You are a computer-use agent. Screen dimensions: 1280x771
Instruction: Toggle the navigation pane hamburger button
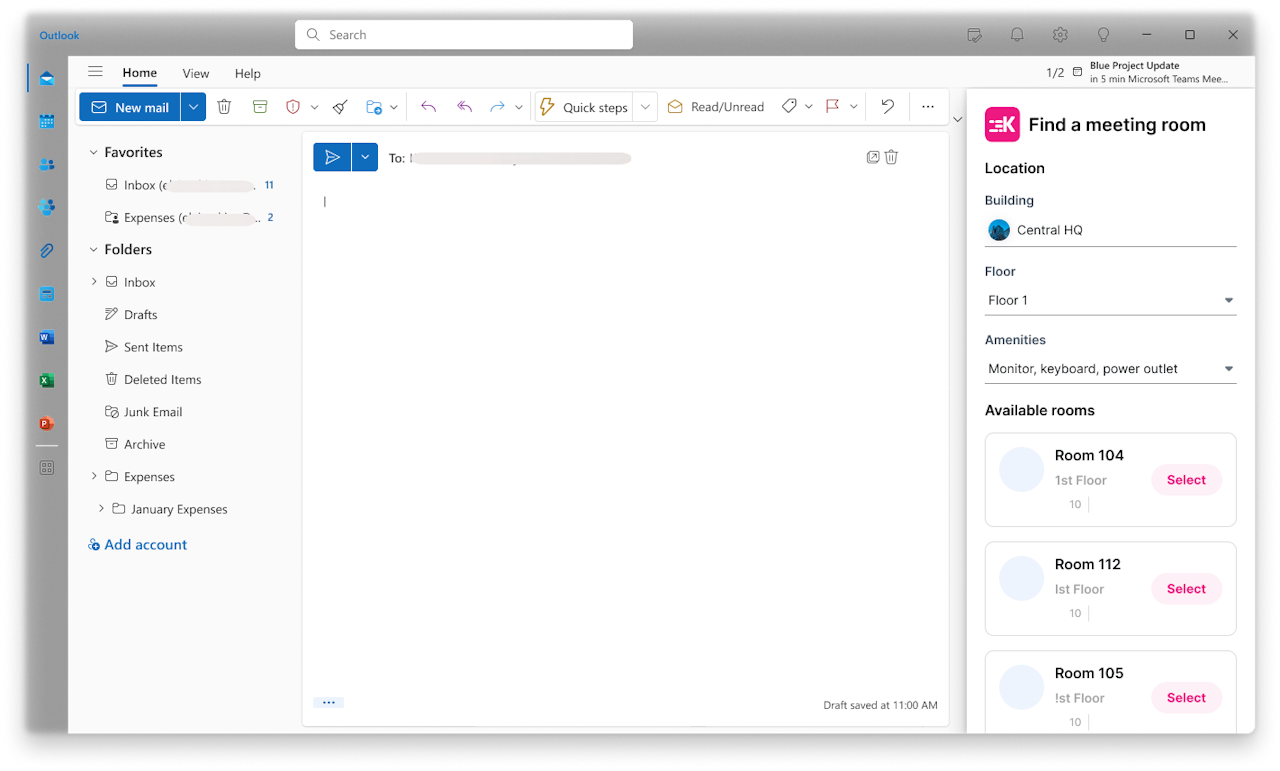[95, 72]
